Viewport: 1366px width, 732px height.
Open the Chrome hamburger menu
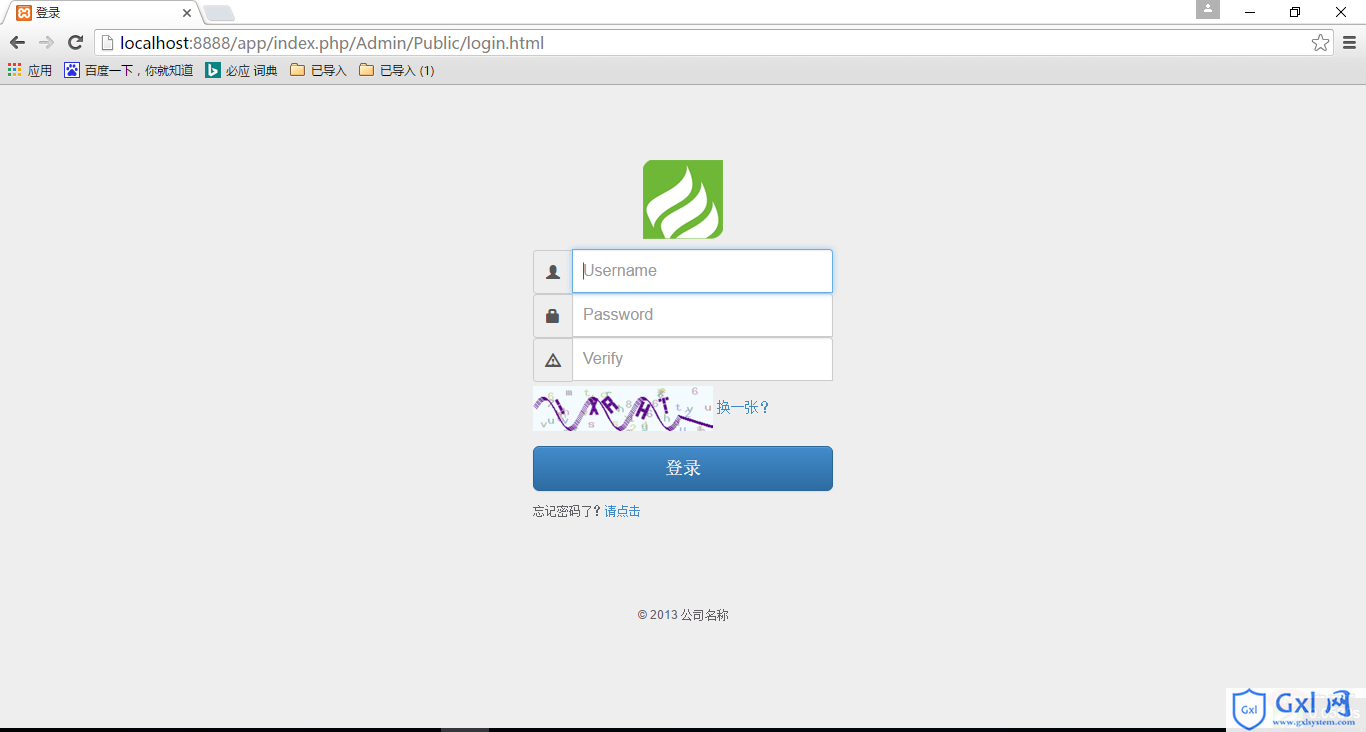(1349, 43)
